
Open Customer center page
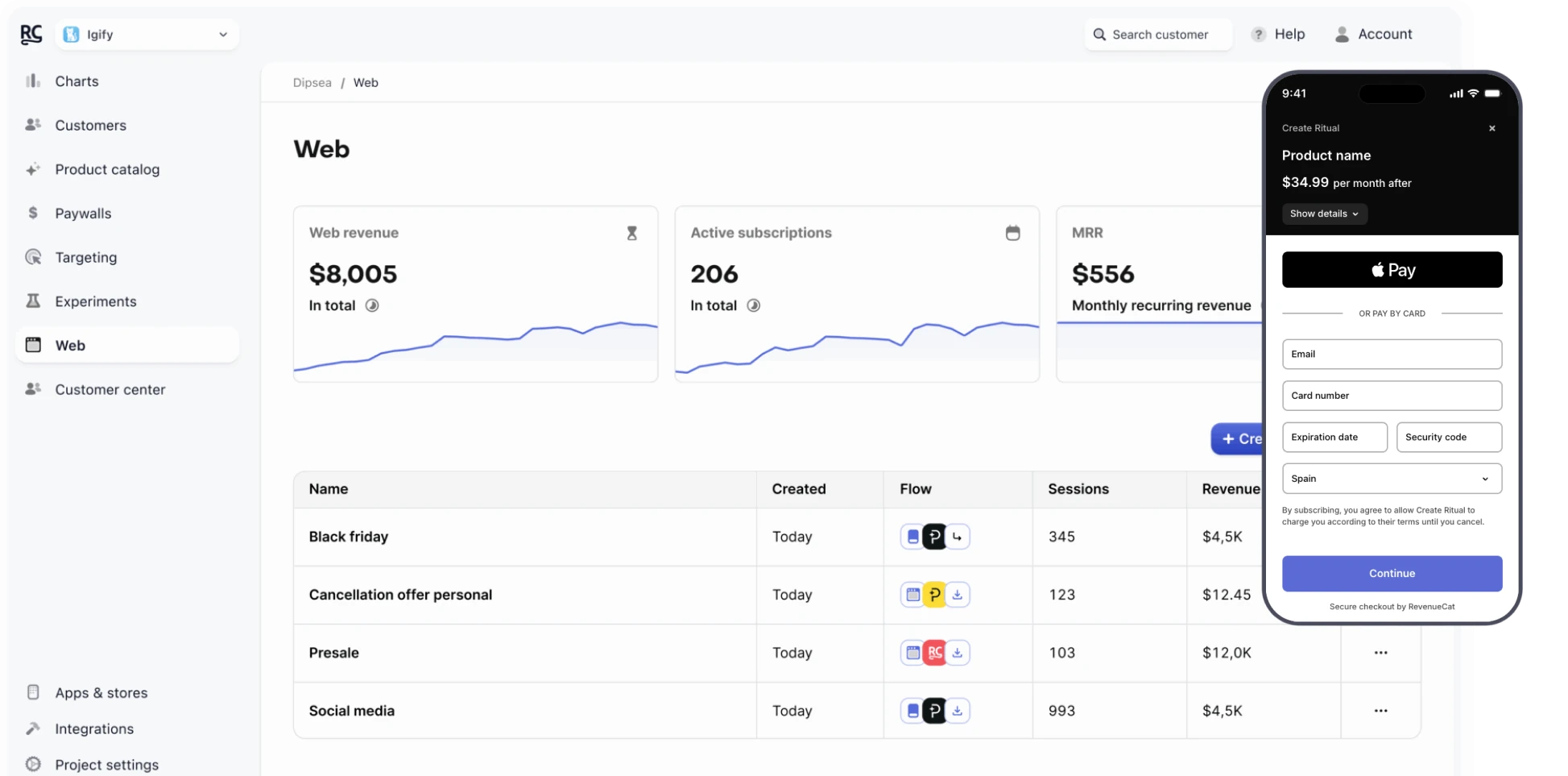point(110,389)
